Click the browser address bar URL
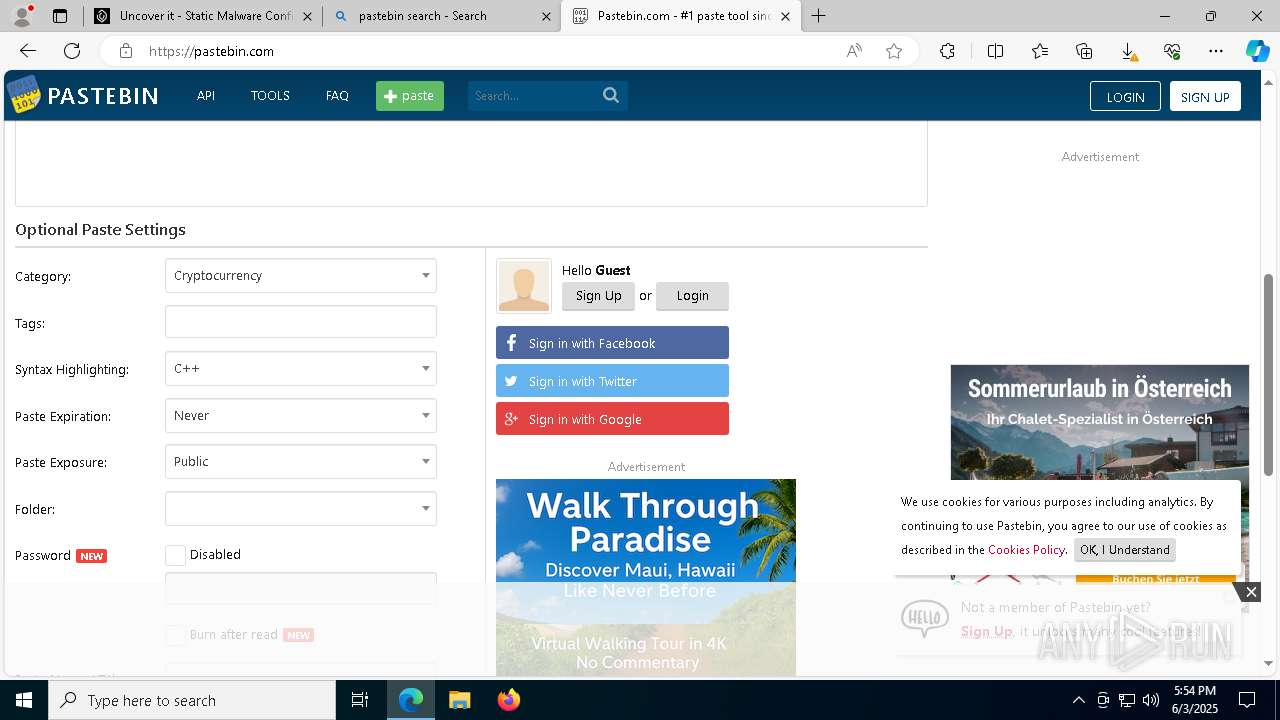The image size is (1280, 720). 211,51
